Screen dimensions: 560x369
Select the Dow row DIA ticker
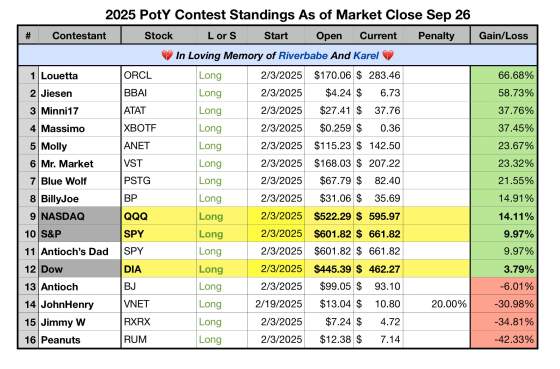tap(159, 269)
